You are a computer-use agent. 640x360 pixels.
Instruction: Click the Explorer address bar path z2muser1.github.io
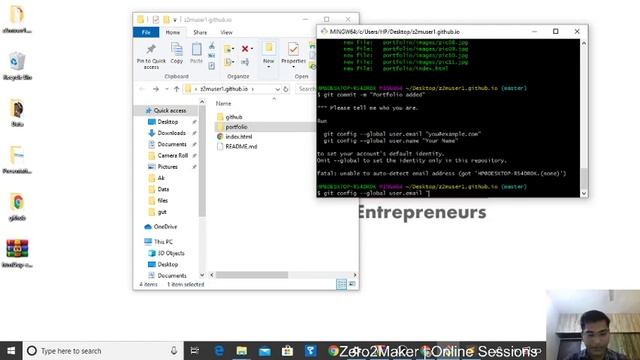(224, 89)
